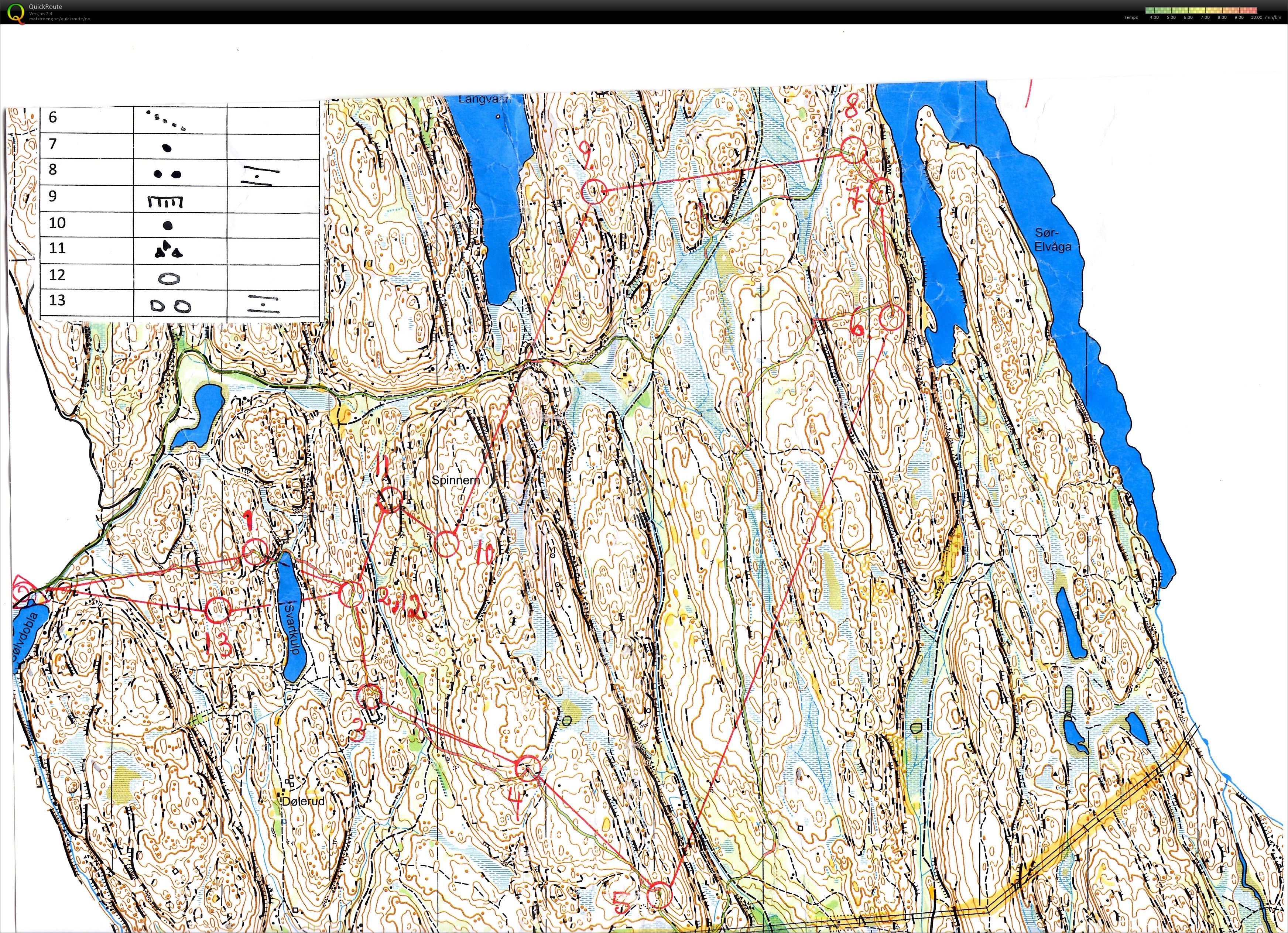
Task: Click the single ring symbol in row 12
Action: tap(169, 279)
